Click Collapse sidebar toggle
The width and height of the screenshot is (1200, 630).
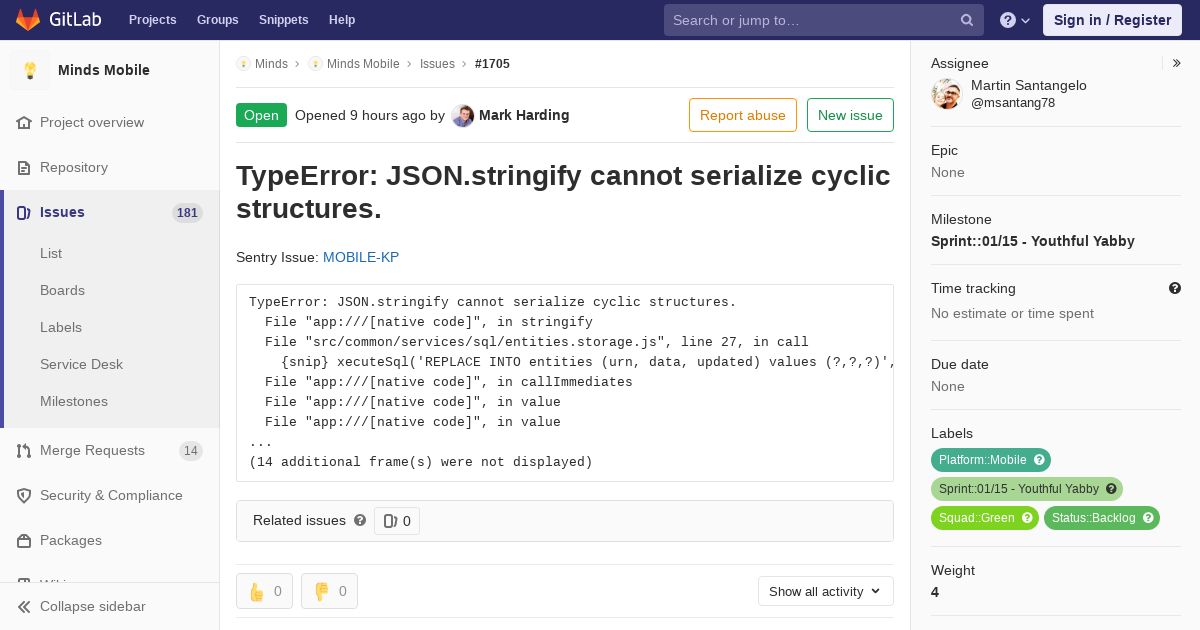coord(92,606)
